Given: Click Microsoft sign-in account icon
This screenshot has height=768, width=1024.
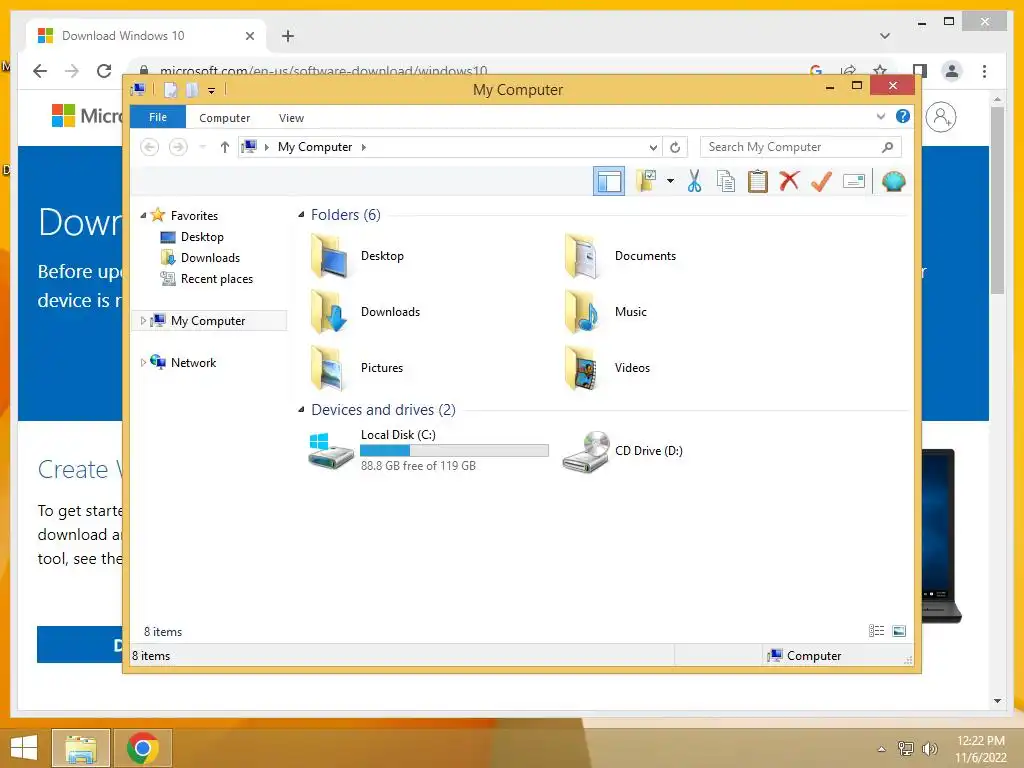Looking at the screenshot, I should point(941,117).
